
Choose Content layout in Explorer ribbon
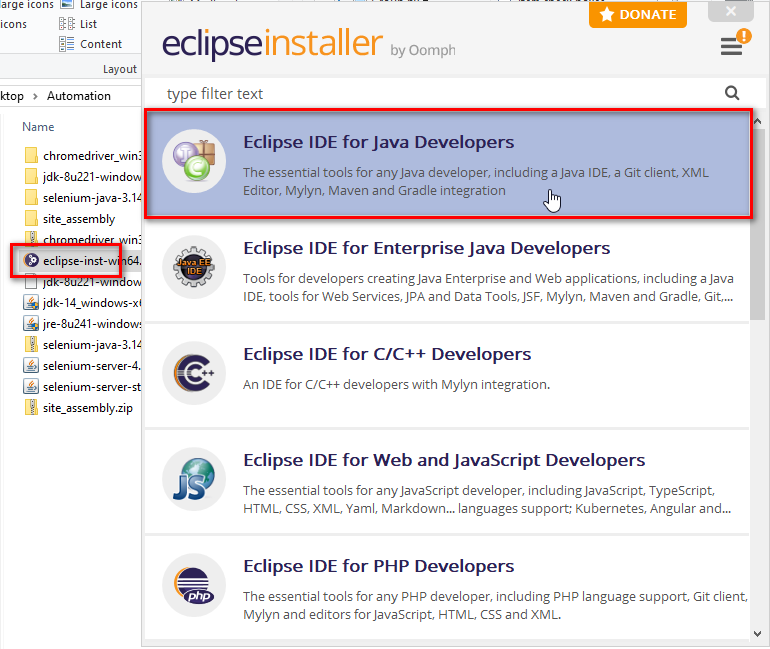[91, 44]
